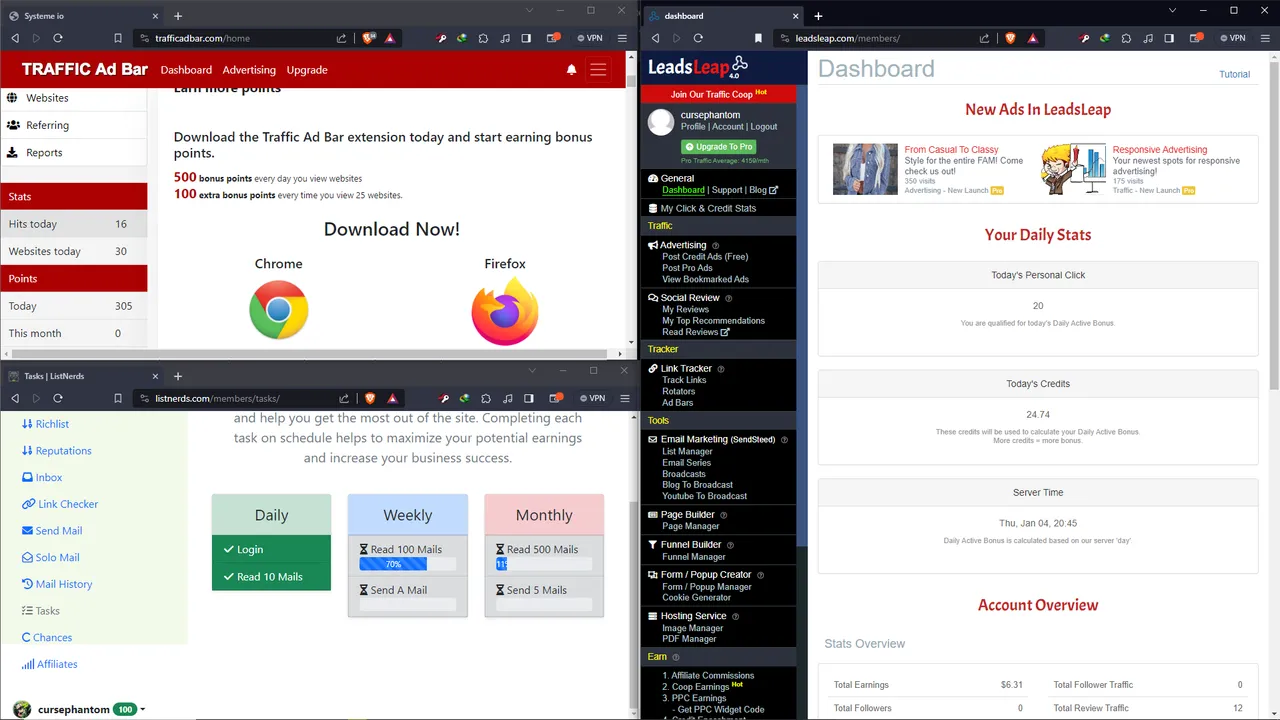Expand cursephantom user dropdown in ListNerds
Viewport: 1280px width, 720px height.
tap(143, 710)
